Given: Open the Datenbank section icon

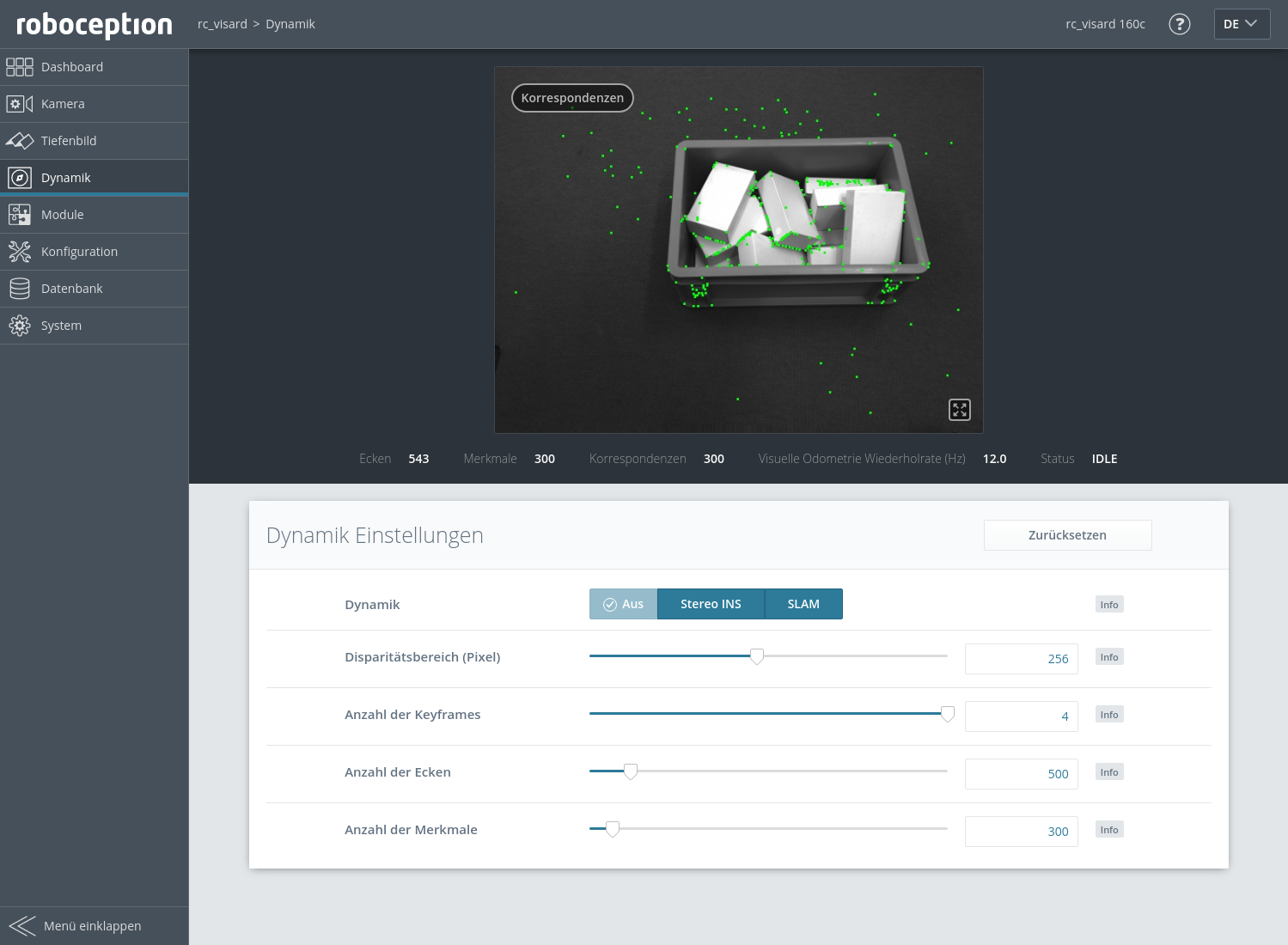Looking at the screenshot, I should [x=20, y=288].
